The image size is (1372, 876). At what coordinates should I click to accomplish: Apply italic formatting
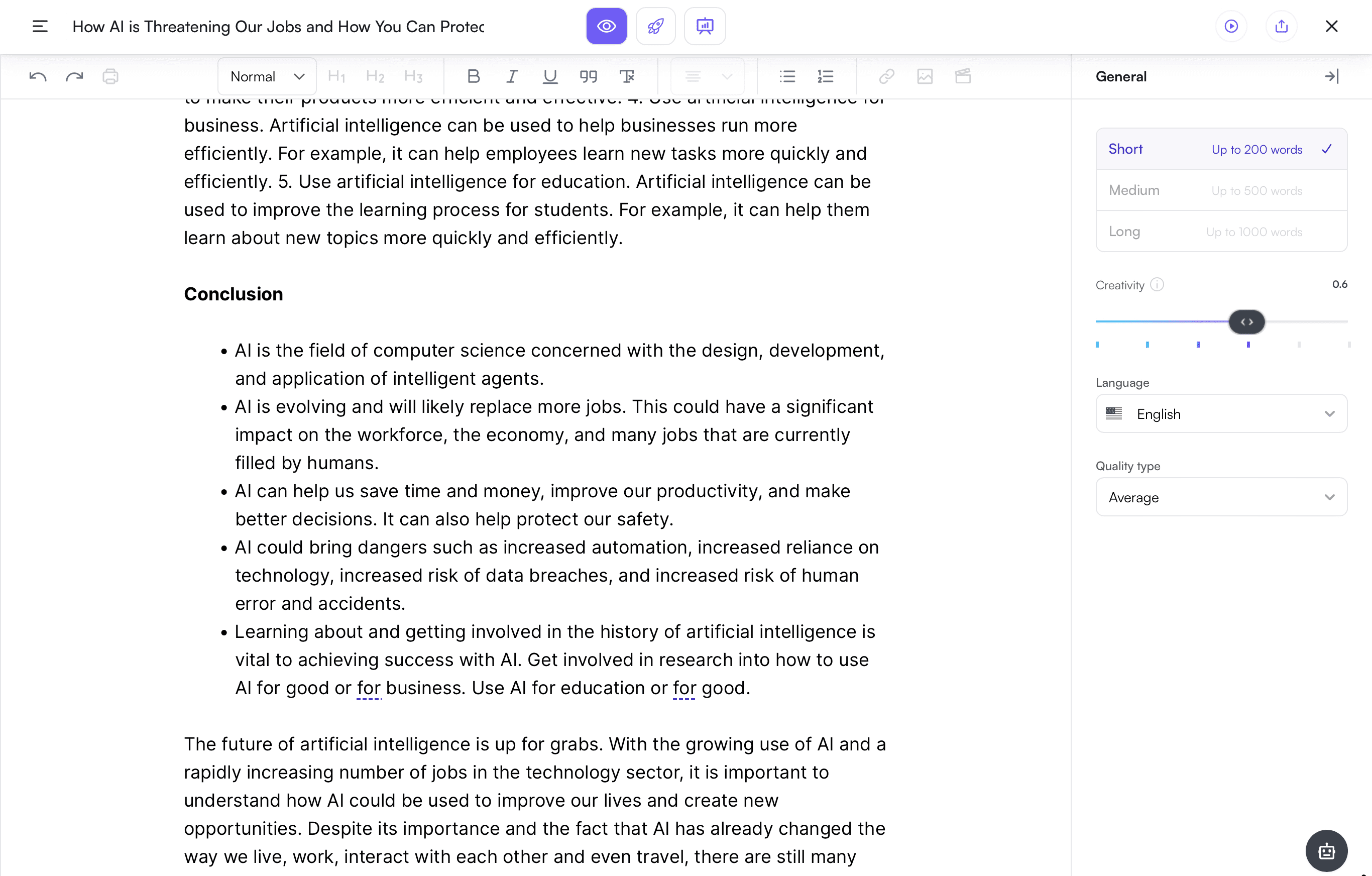(x=511, y=76)
